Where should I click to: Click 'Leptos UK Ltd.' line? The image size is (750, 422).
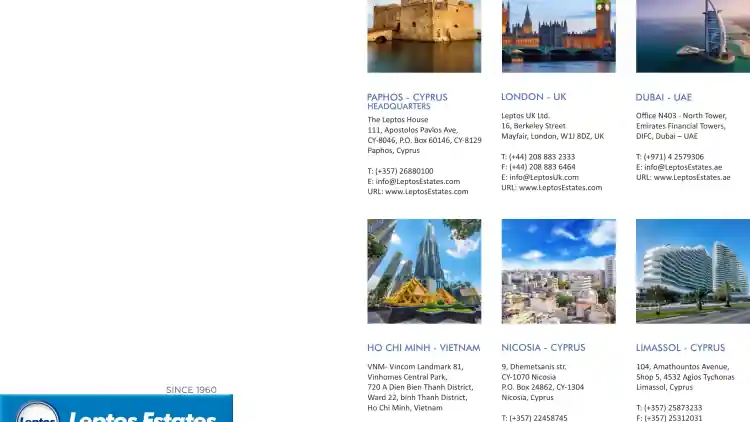tap(525, 115)
